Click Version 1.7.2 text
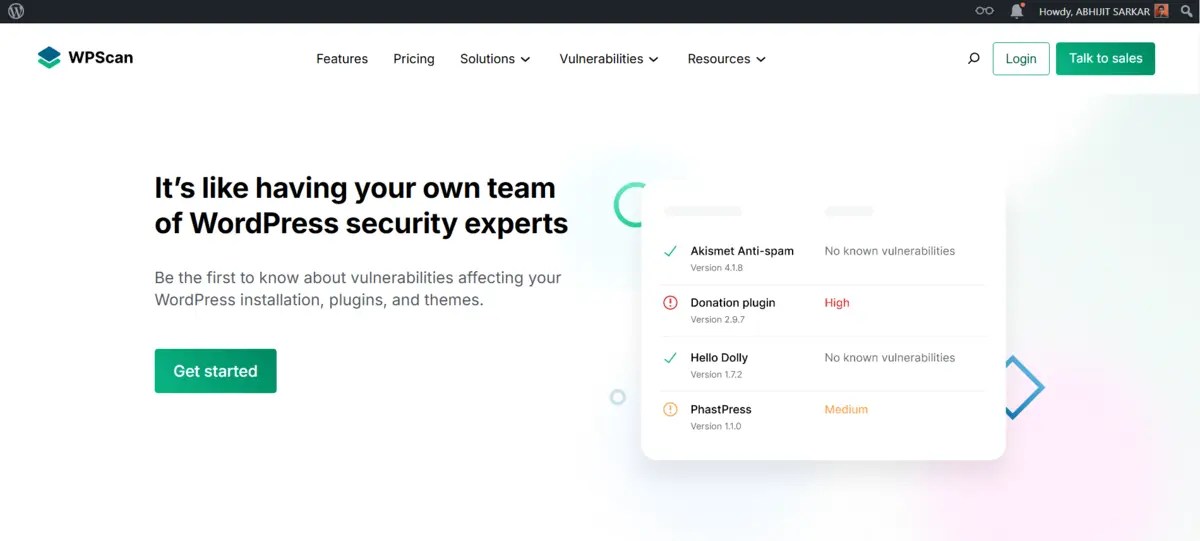 (717, 375)
